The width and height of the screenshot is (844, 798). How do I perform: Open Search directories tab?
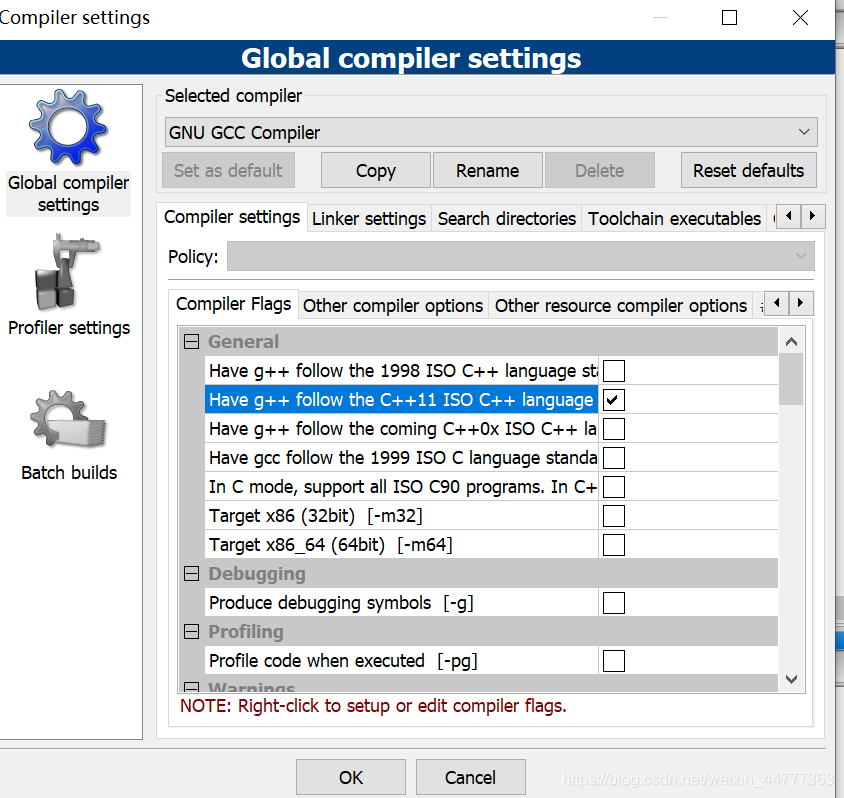point(507,218)
